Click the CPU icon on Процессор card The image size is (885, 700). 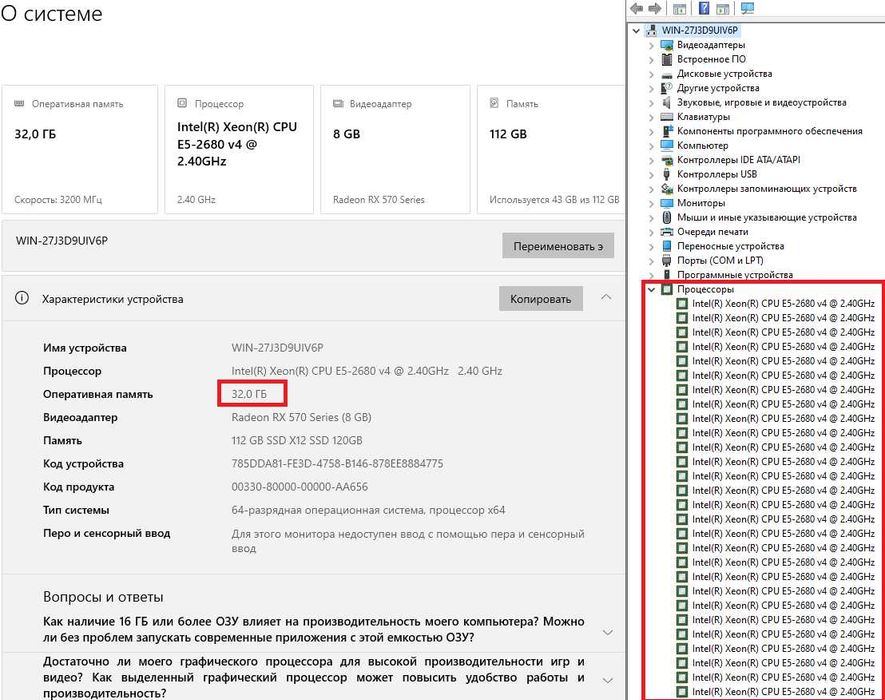182,103
